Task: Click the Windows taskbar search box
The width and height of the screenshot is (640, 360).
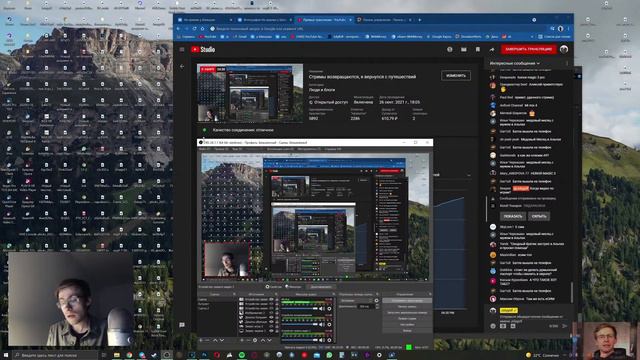Action: tap(55, 355)
